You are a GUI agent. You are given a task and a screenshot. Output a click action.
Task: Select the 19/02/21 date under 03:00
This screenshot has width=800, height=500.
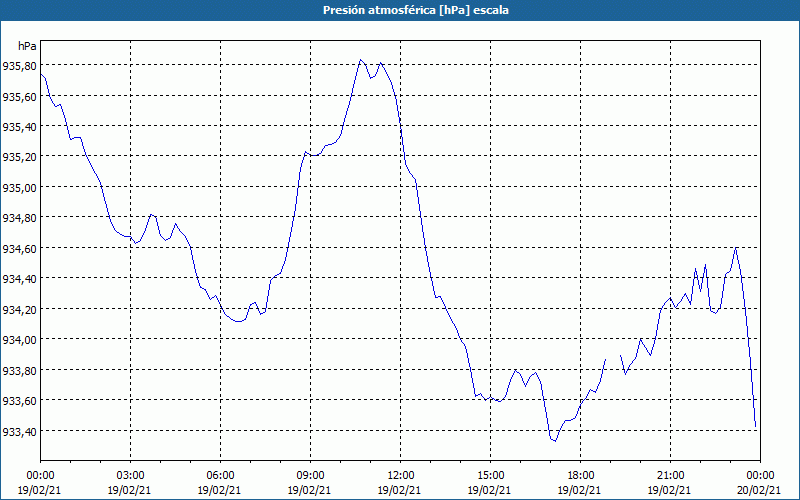[x=131, y=490]
